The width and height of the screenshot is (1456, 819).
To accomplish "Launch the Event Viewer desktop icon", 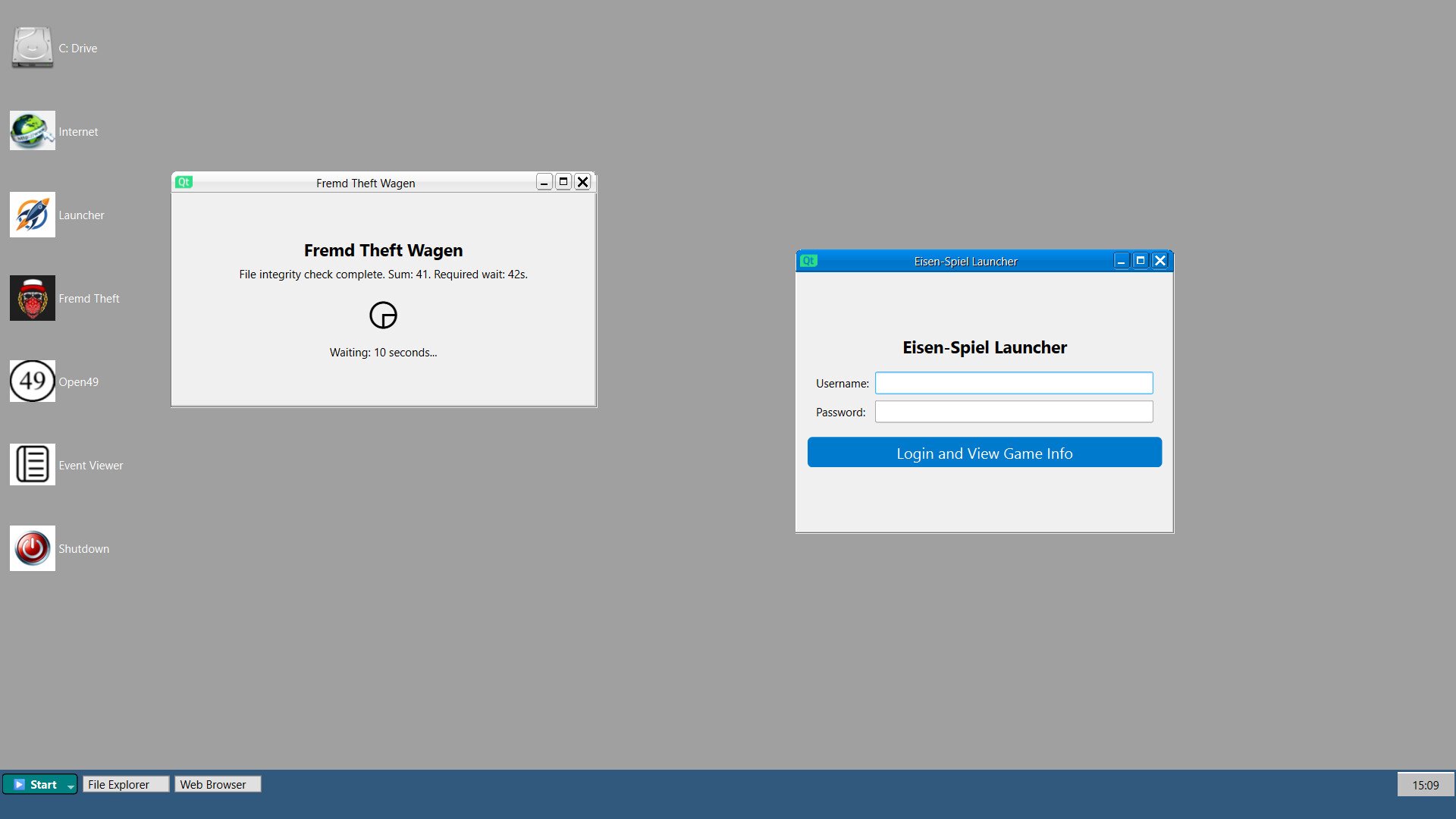I will (x=33, y=465).
